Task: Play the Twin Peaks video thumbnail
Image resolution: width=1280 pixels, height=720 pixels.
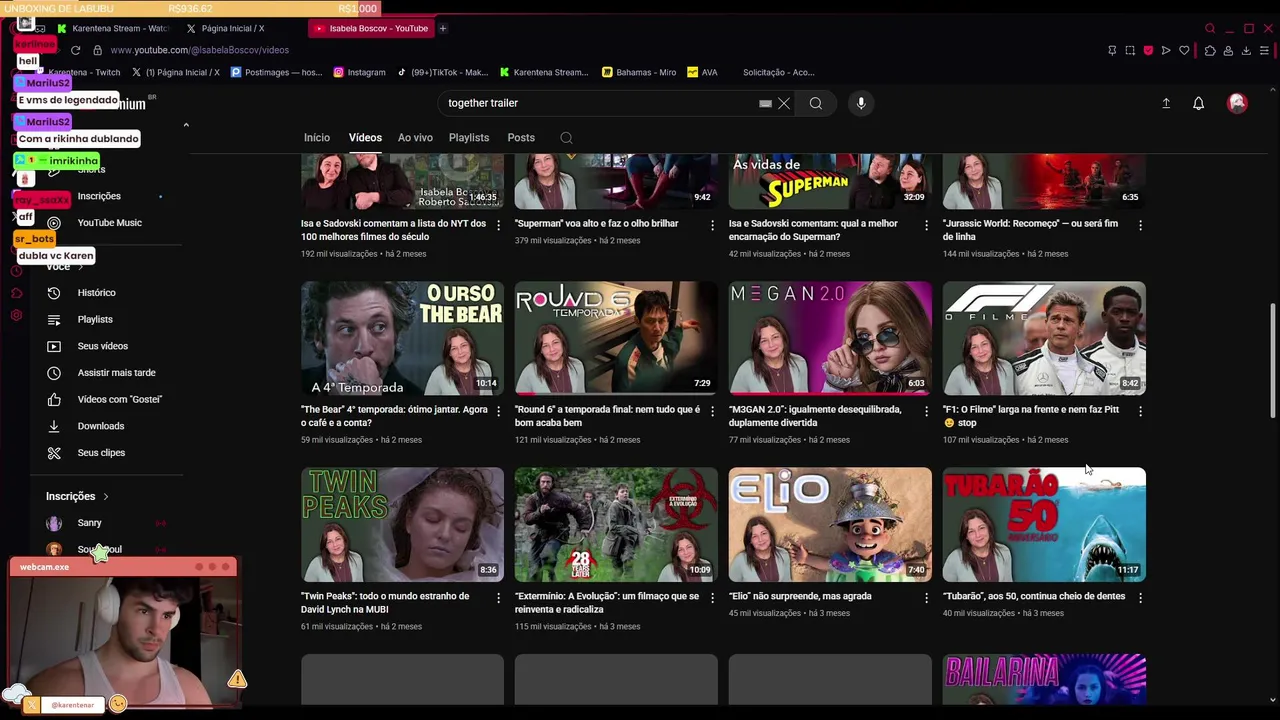Action: (x=402, y=524)
